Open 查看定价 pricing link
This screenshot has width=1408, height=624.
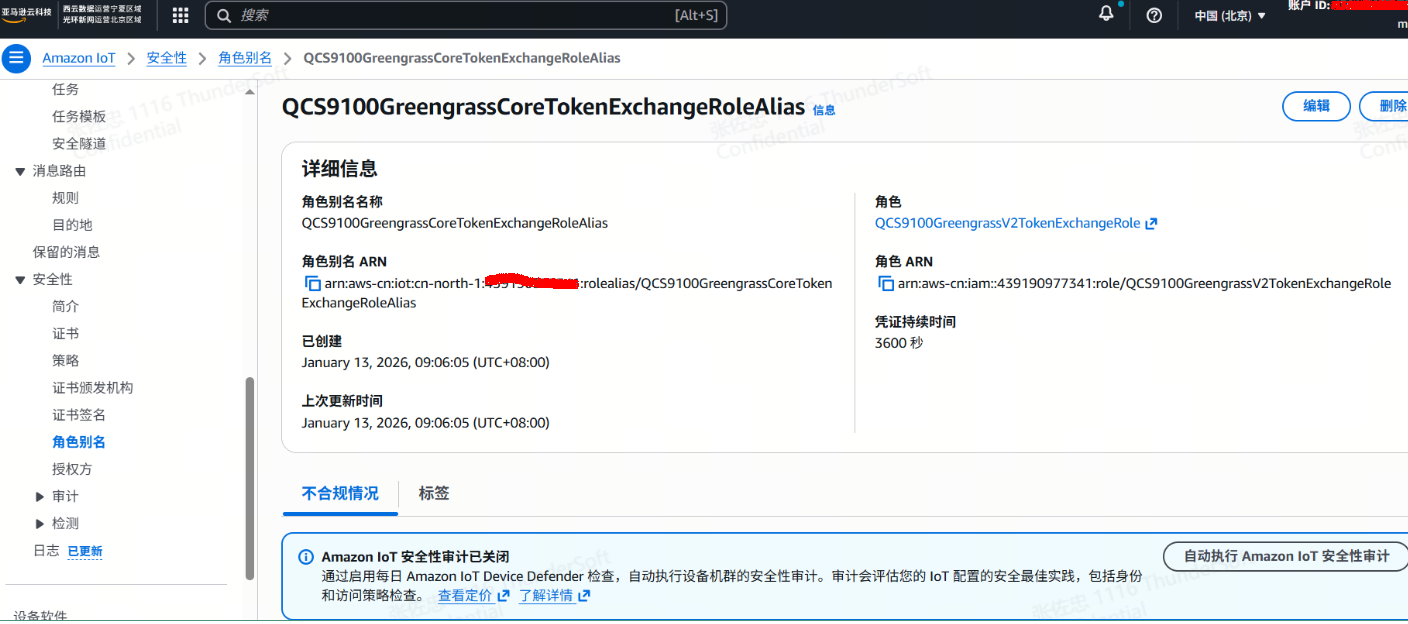[x=474, y=595]
